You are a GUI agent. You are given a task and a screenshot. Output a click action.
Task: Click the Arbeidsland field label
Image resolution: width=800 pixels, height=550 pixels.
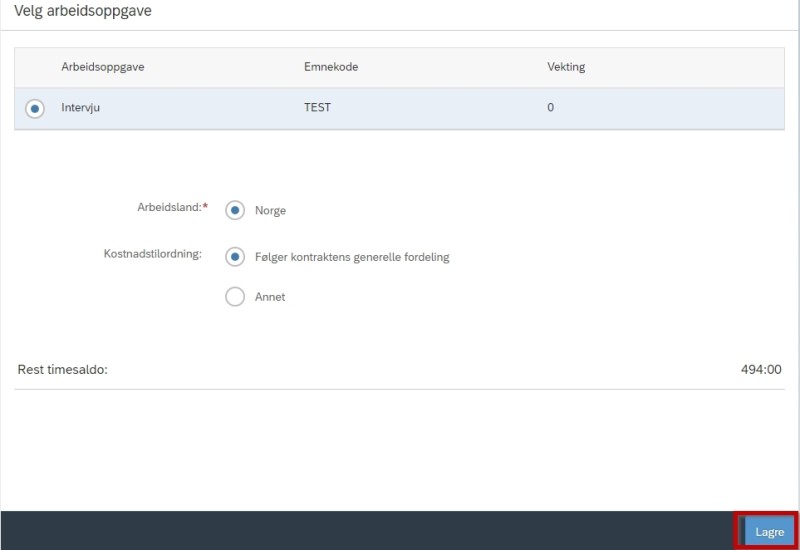pos(172,207)
